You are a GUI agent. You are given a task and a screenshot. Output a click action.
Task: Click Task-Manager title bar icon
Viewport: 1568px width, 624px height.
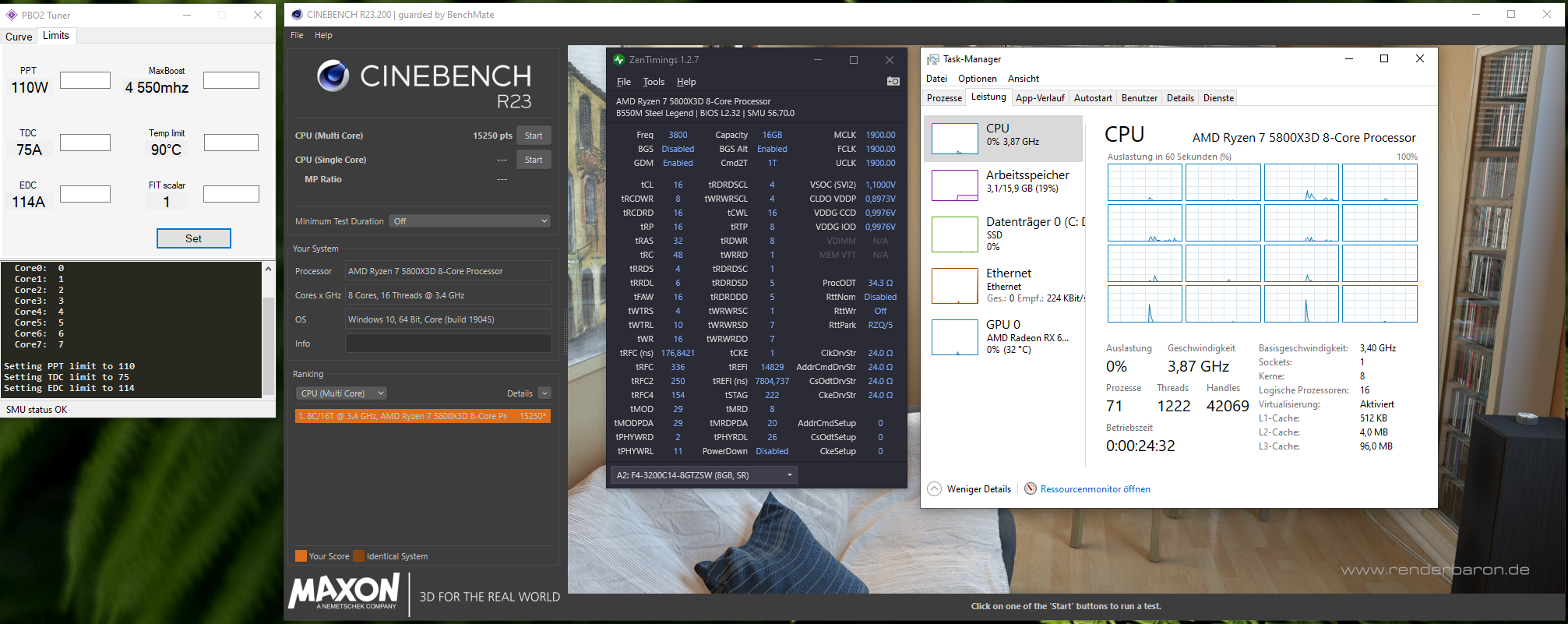tap(933, 59)
